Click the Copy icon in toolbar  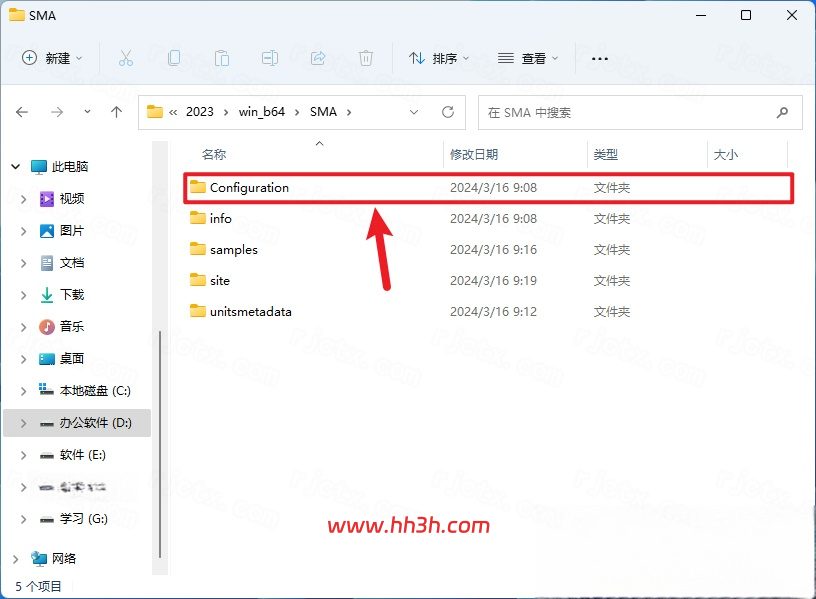[x=174, y=58]
